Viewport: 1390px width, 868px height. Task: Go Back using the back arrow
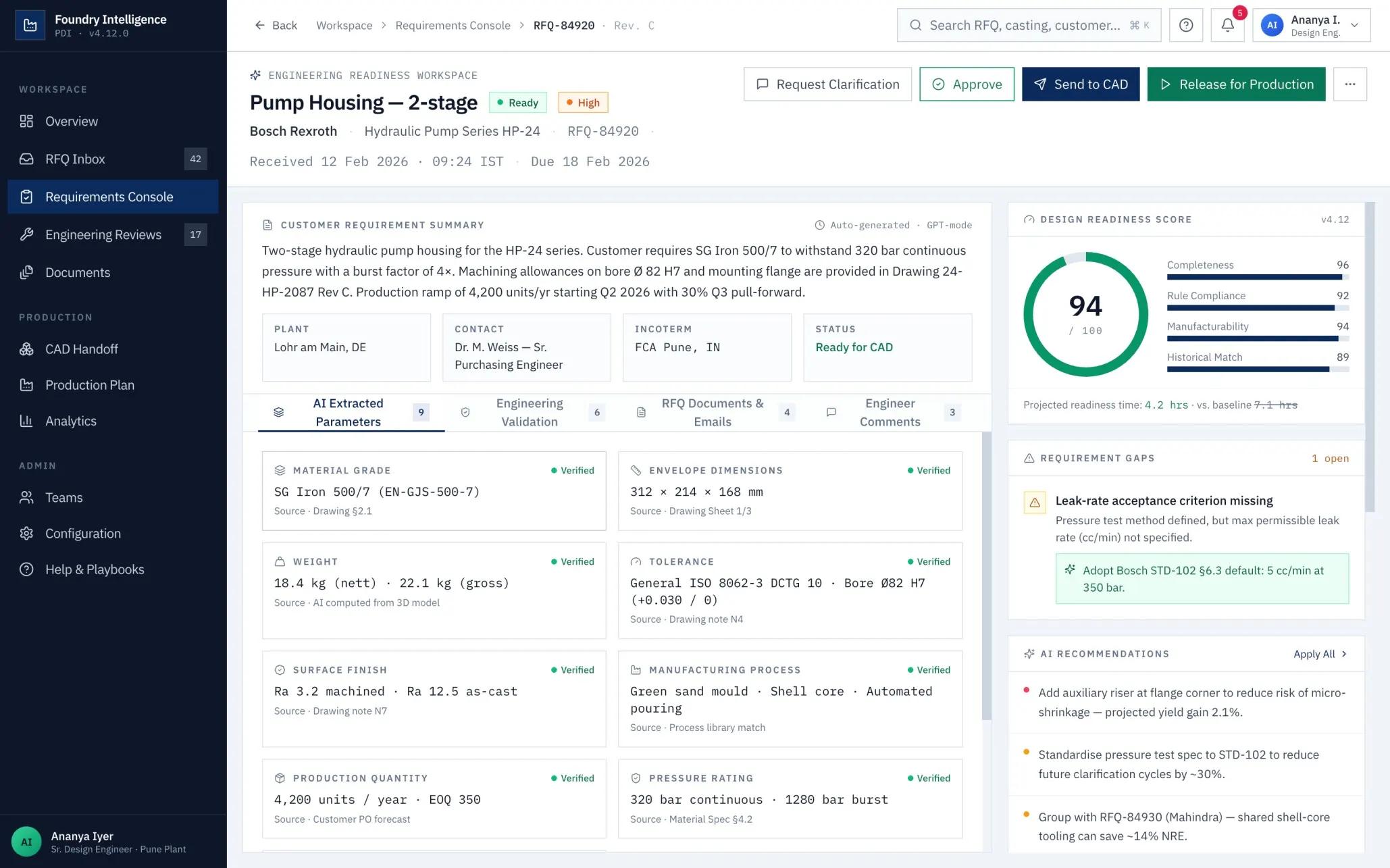[x=276, y=25]
